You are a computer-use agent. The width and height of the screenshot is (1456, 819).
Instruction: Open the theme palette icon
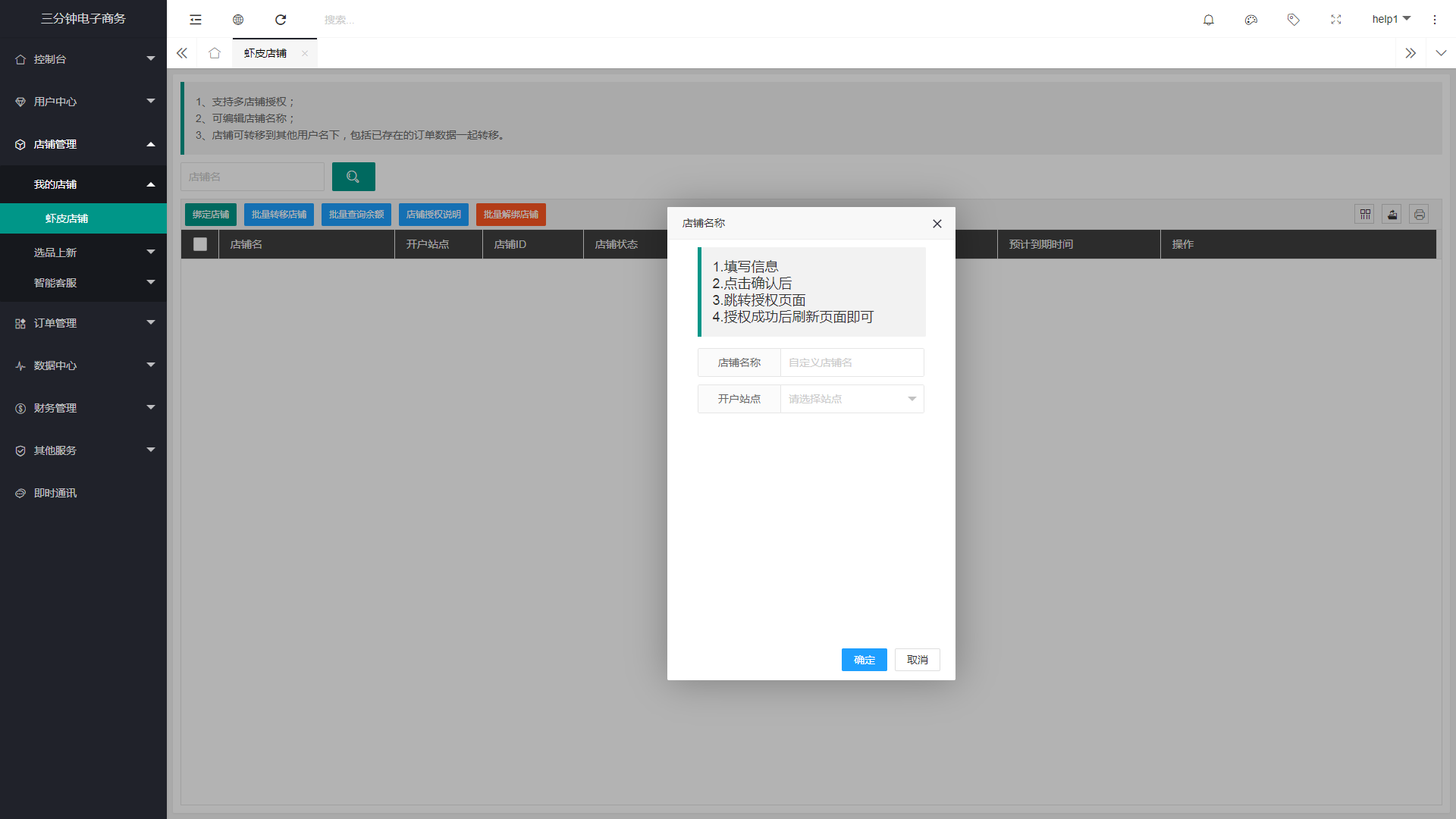[1251, 20]
